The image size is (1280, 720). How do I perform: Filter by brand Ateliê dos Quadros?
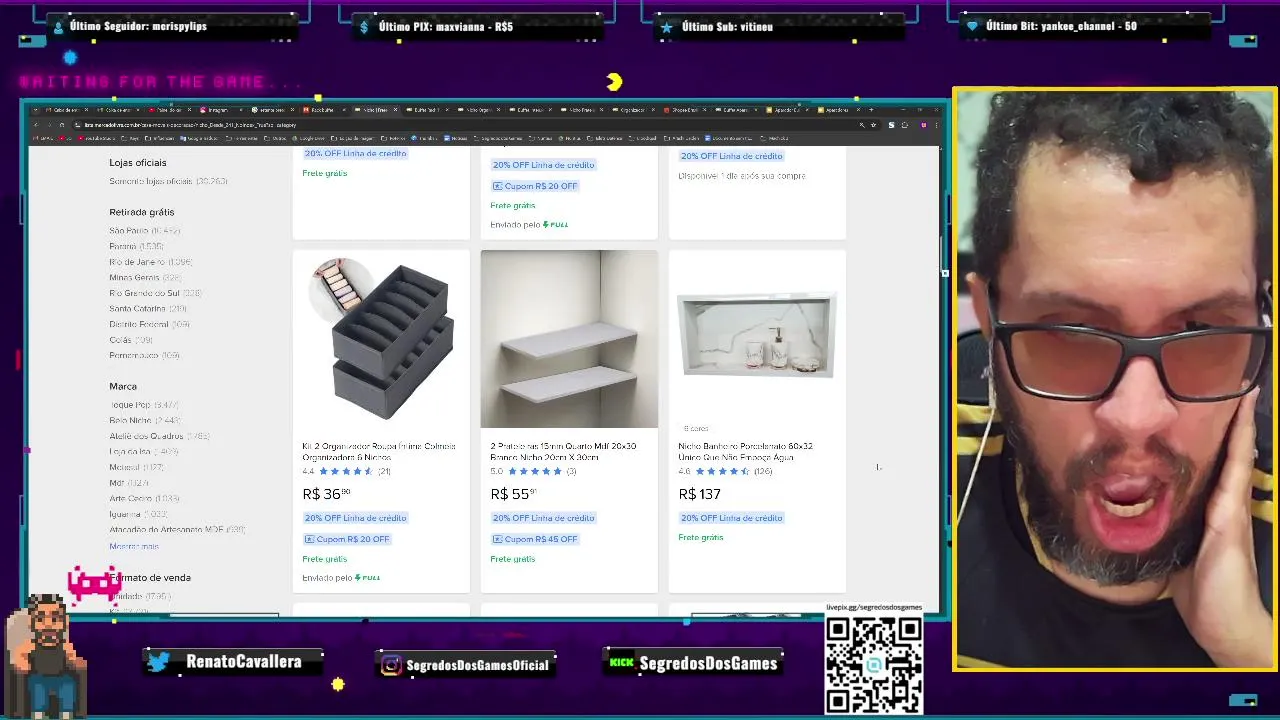tap(159, 436)
